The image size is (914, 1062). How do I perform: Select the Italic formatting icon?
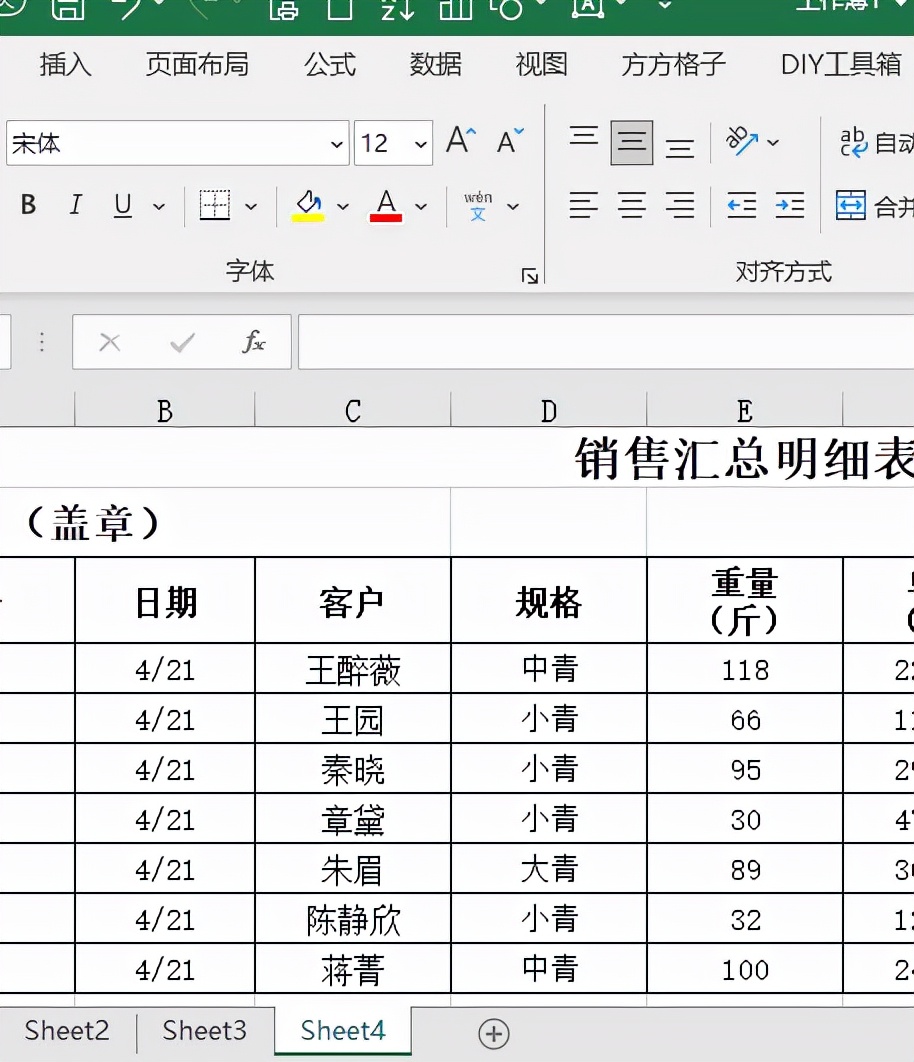pos(74,205)
